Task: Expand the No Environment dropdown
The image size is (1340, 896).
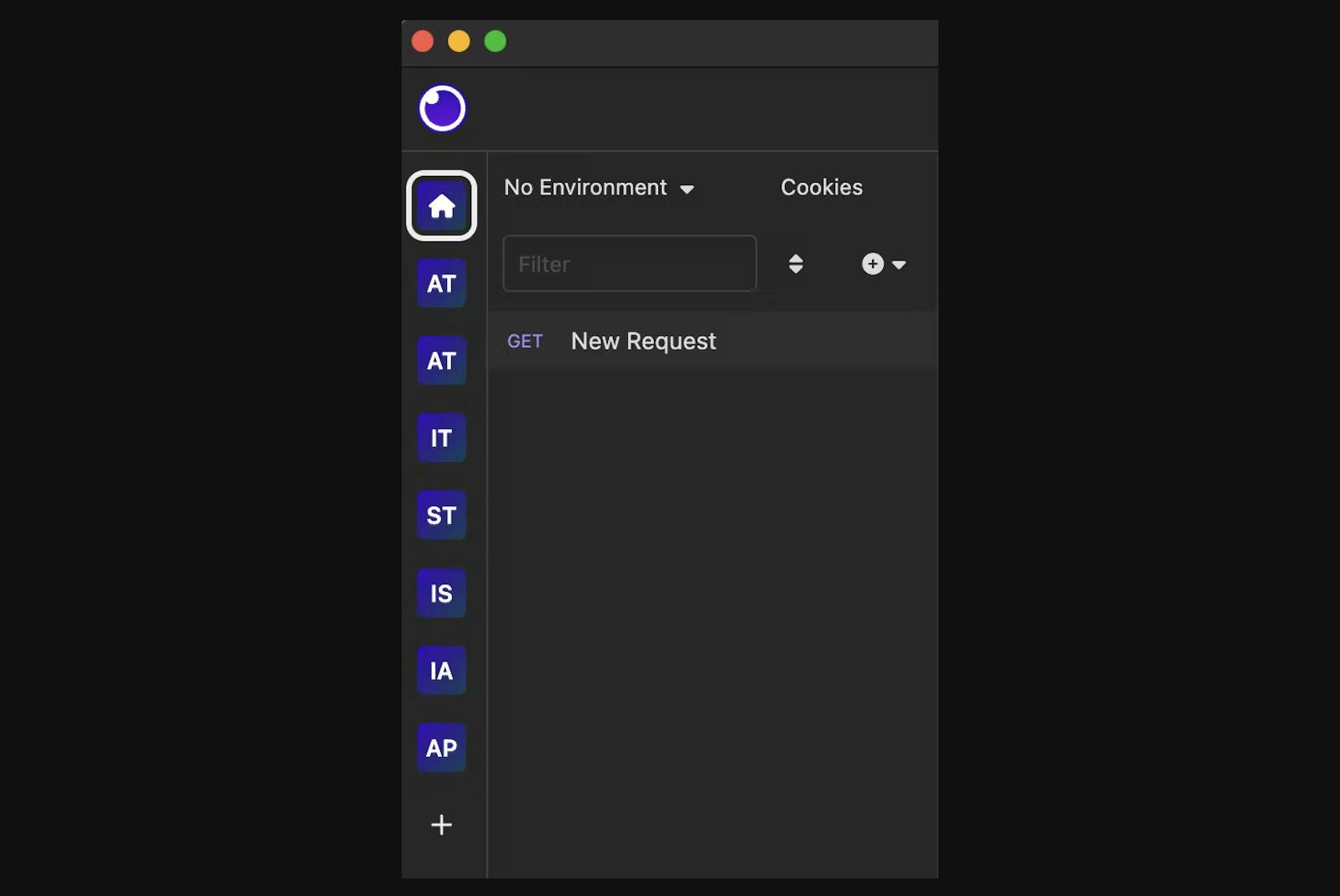Action: coord(599,188)
